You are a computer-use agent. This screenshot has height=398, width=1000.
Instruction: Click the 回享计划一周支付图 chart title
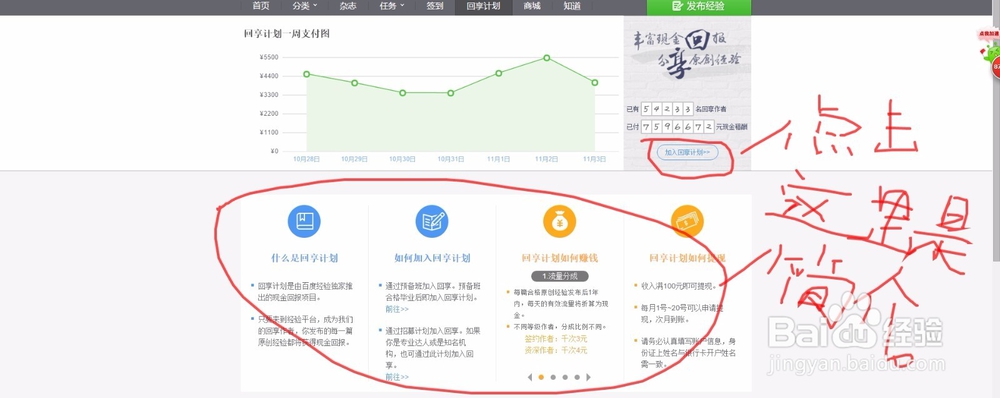[286, 34]
